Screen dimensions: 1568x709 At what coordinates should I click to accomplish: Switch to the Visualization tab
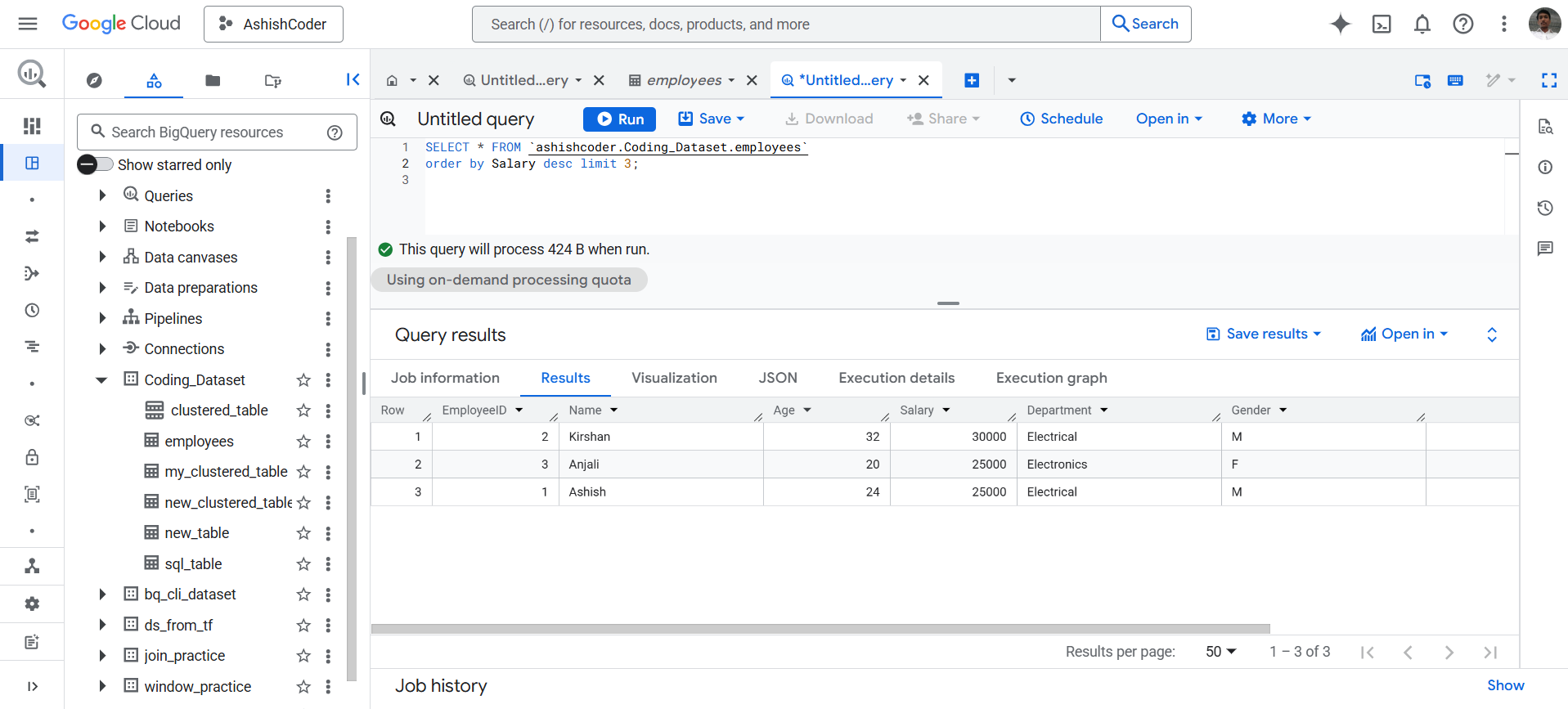coord(674,378)
